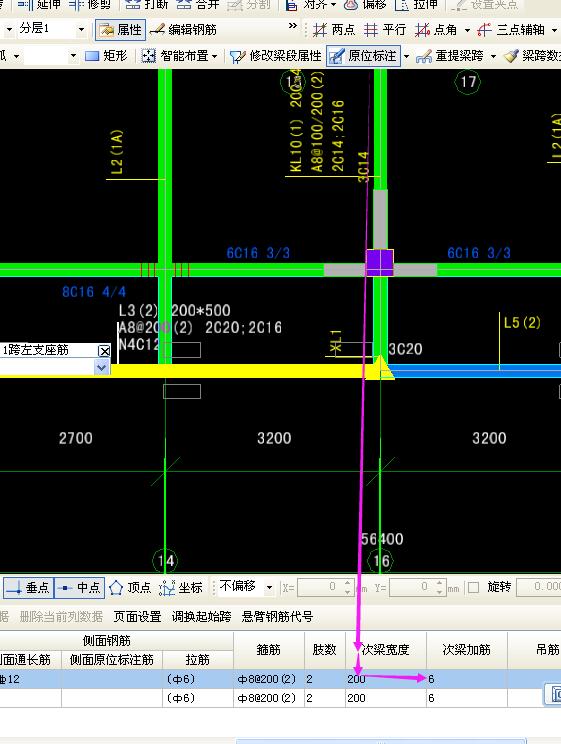The width and height of the screenshot is (561, 744).
Task: Click the Y offset input field
Action: point(411,587)
